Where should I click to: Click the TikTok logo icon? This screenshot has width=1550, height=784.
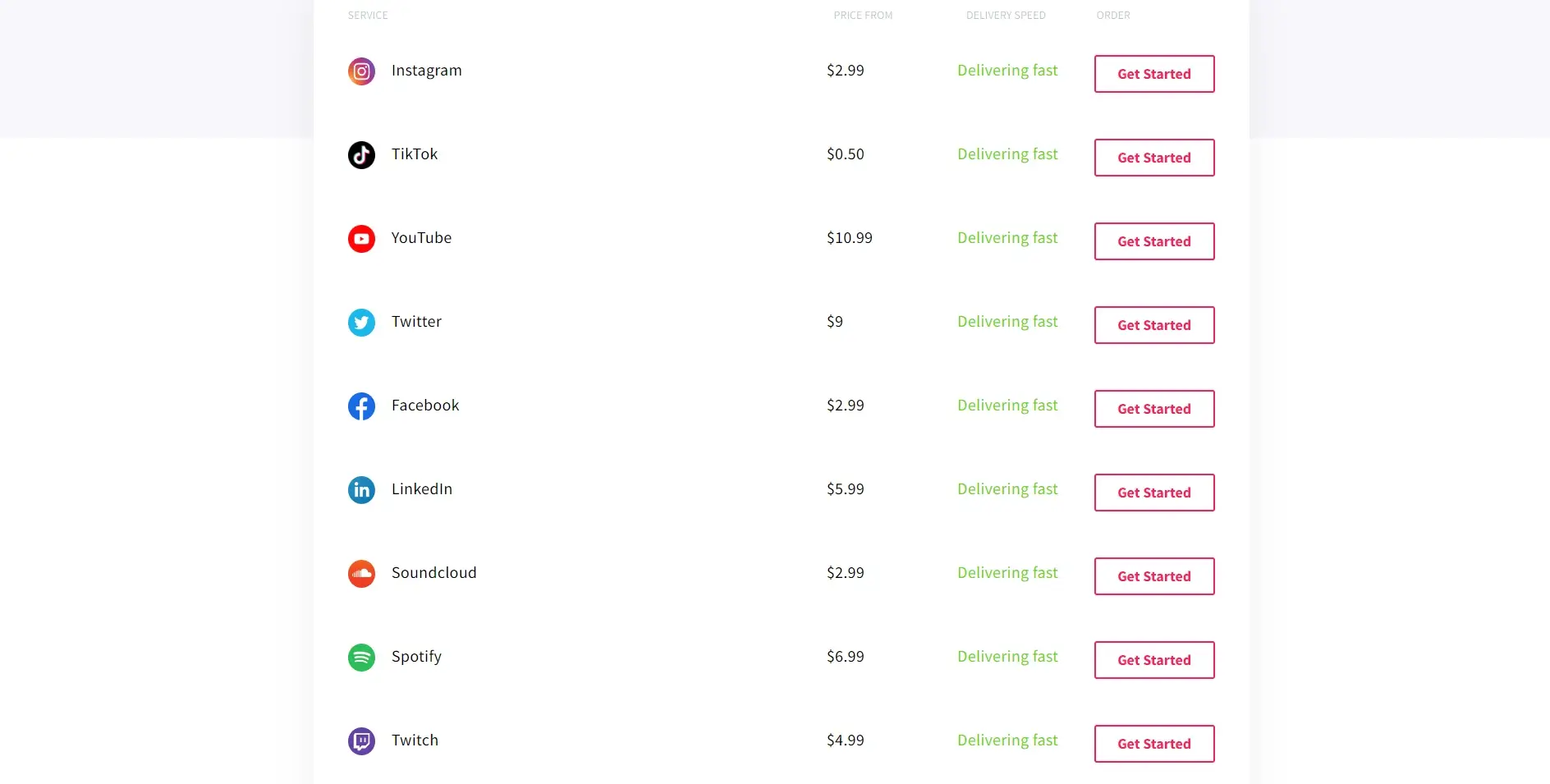(x=361, y=155)
